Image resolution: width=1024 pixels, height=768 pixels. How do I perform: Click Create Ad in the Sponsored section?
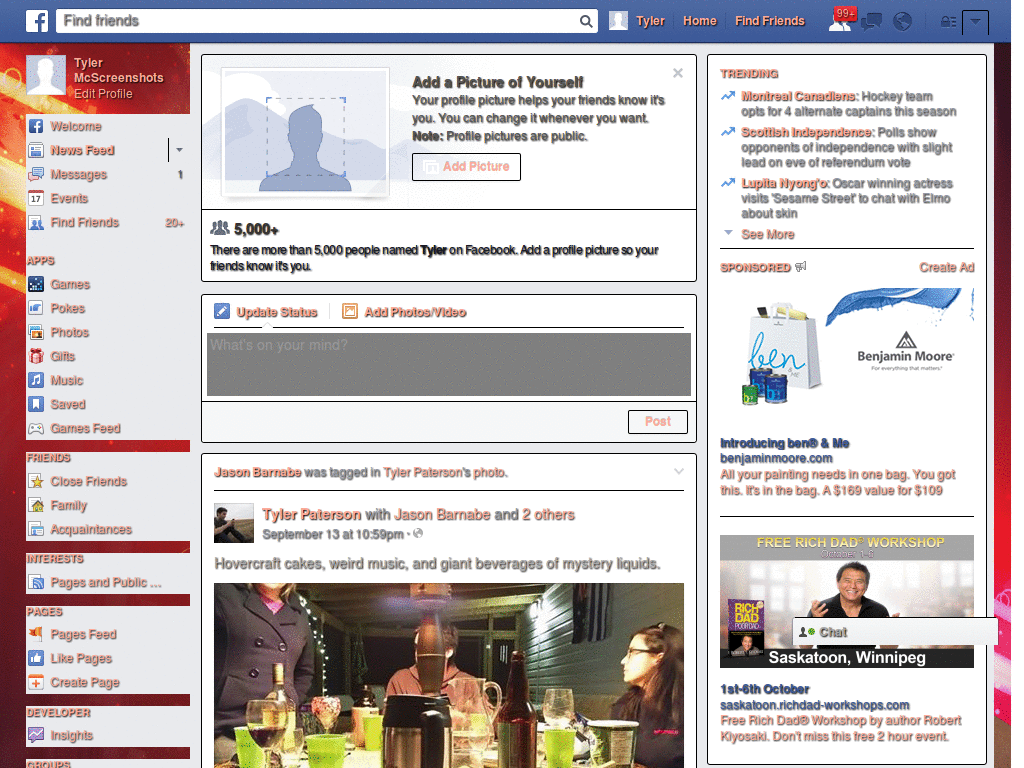(x=946, y=267)
